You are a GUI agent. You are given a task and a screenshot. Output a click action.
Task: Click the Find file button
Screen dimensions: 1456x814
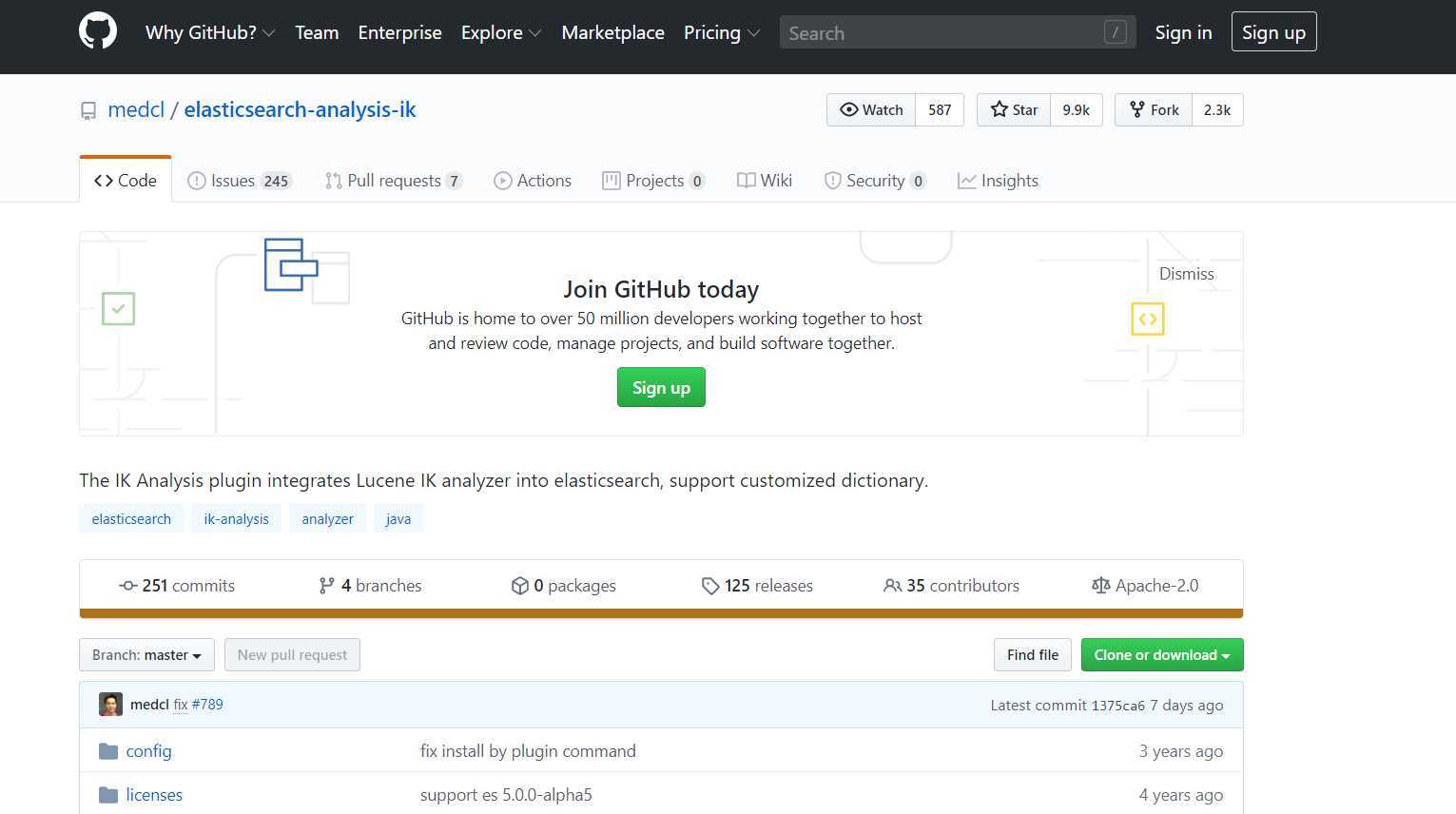point(1033,654)
